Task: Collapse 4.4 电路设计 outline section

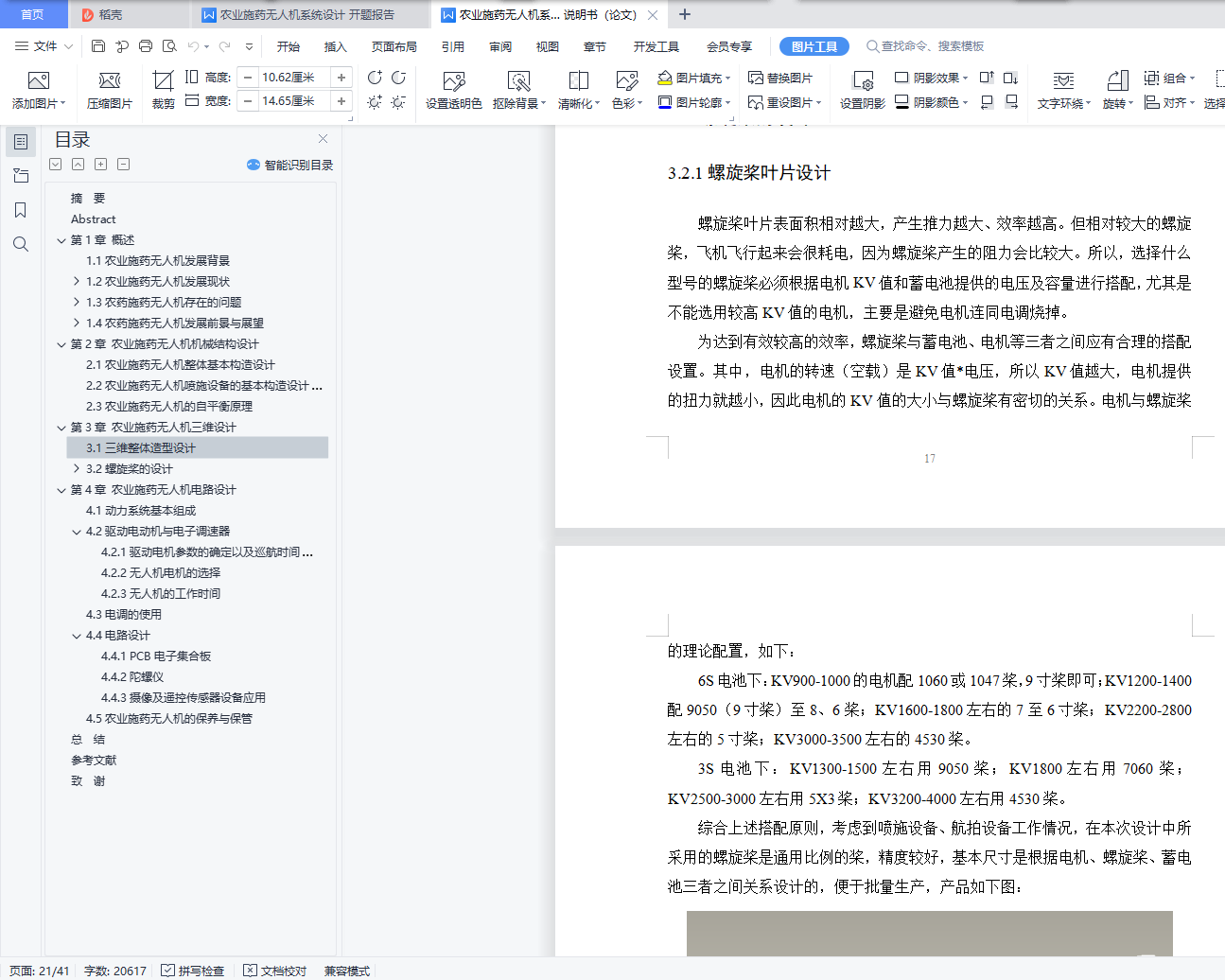Action: point(77,636)
